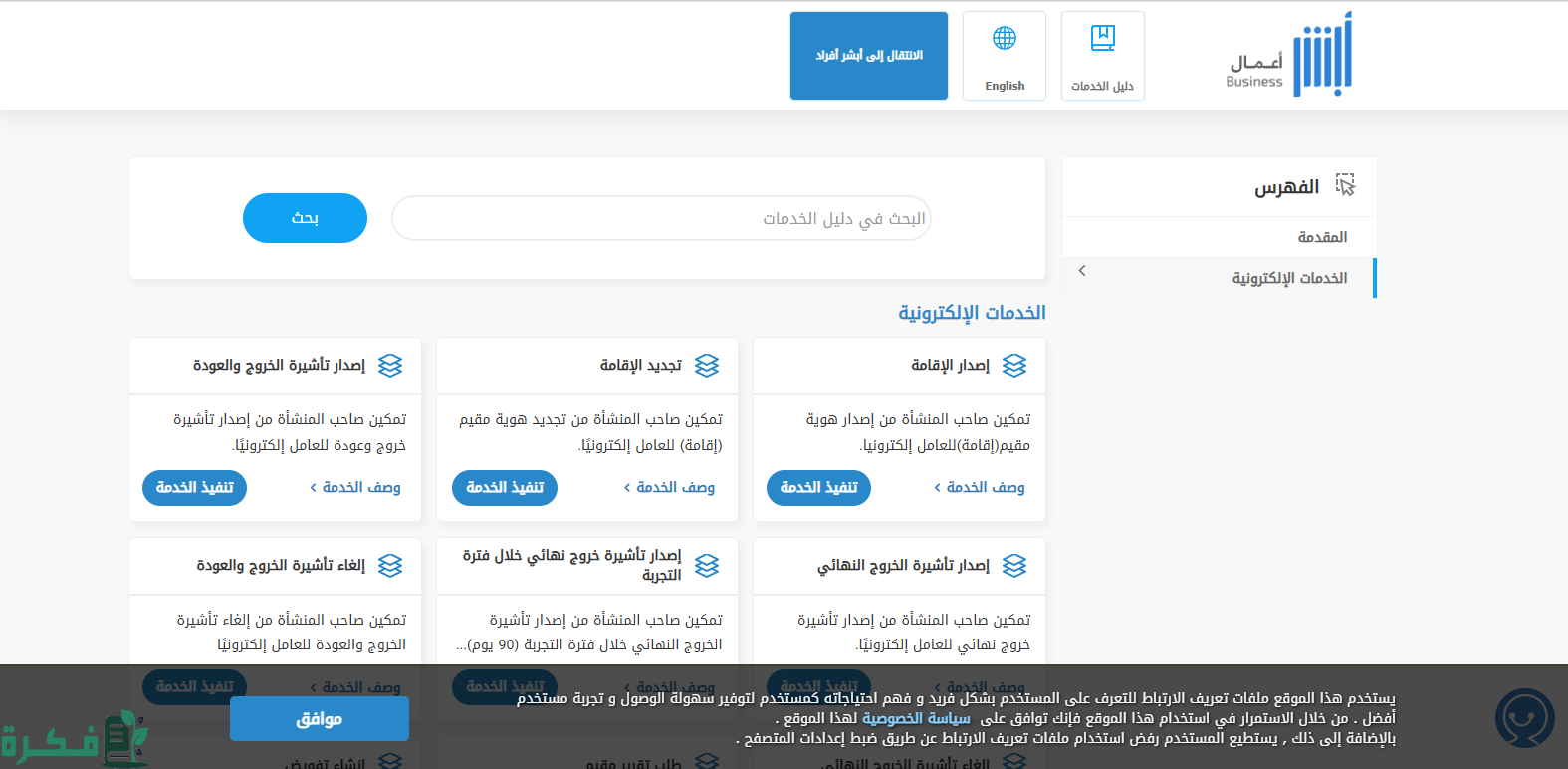1568x769 pixels.
Task: Open the services guide book icon
Action: pos(1102,40)
